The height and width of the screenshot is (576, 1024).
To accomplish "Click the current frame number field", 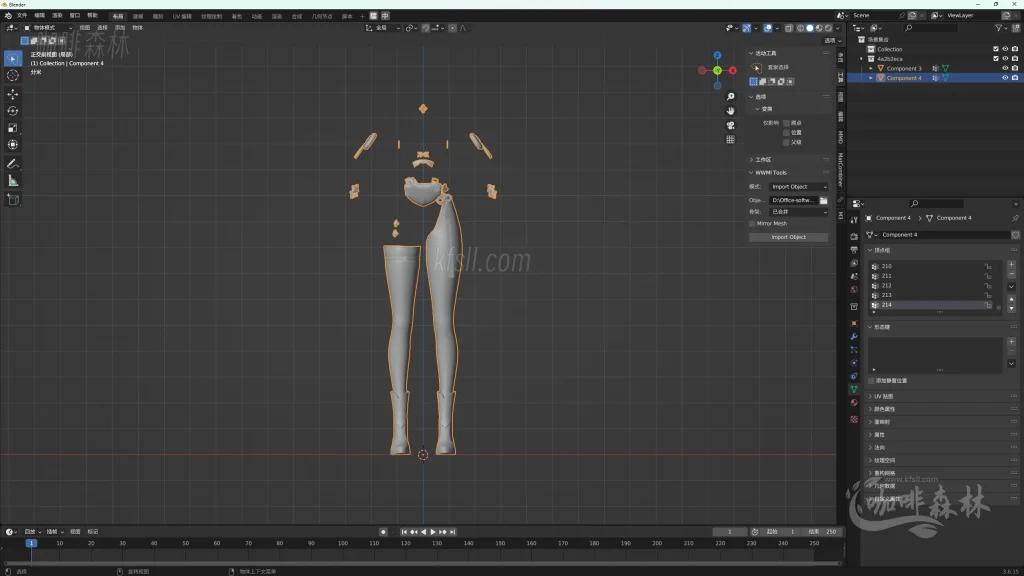I will tap(729, 532).
